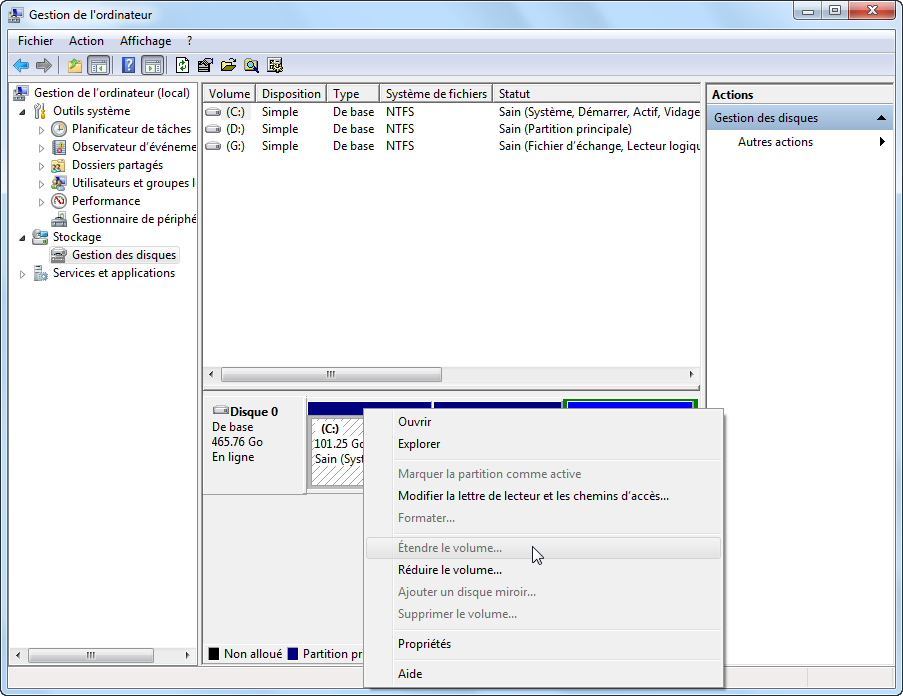Expand Dossiers partagés node
Image resolution: width=903 pixels, height=696 pixels.
41,166
